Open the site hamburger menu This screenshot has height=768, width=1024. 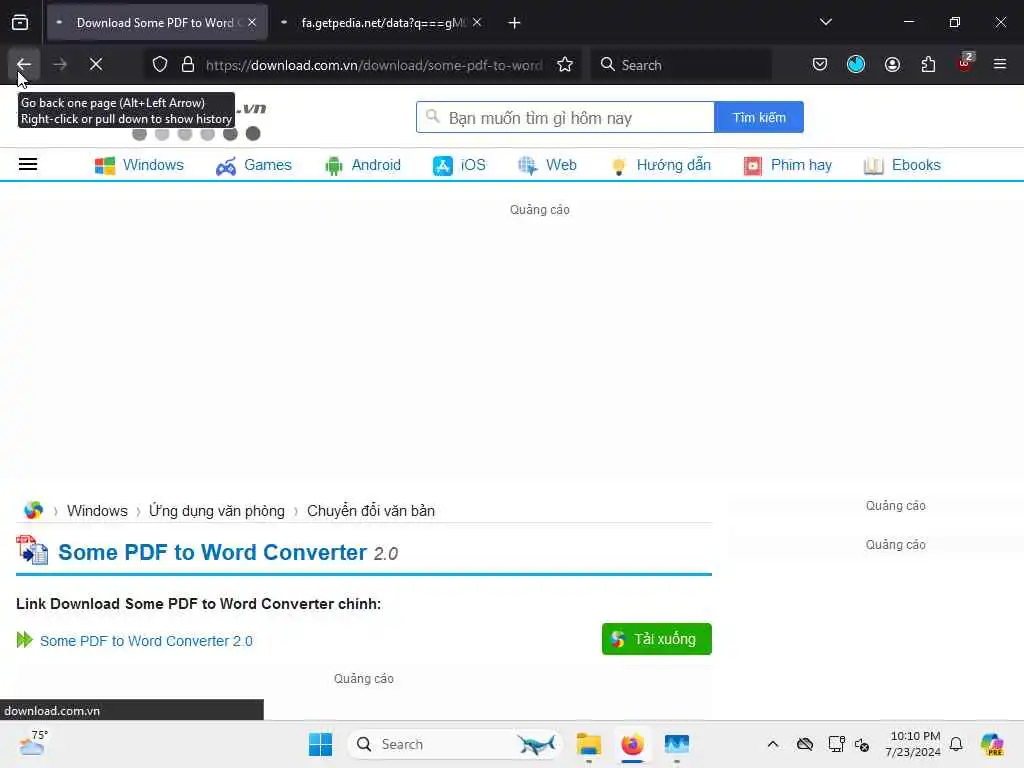[28, 165]
